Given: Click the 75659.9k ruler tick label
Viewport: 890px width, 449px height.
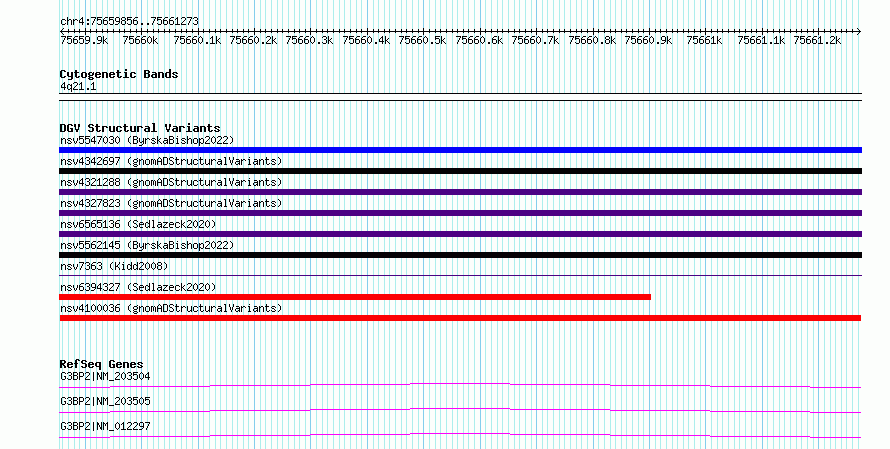Looking at the screenshot, I should (x=84, y=40).
